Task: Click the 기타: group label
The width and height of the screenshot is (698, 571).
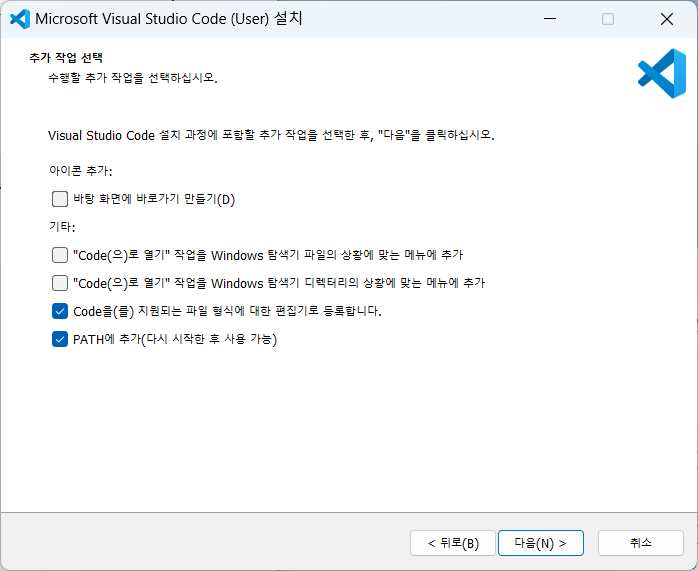Action: (62, 227)
